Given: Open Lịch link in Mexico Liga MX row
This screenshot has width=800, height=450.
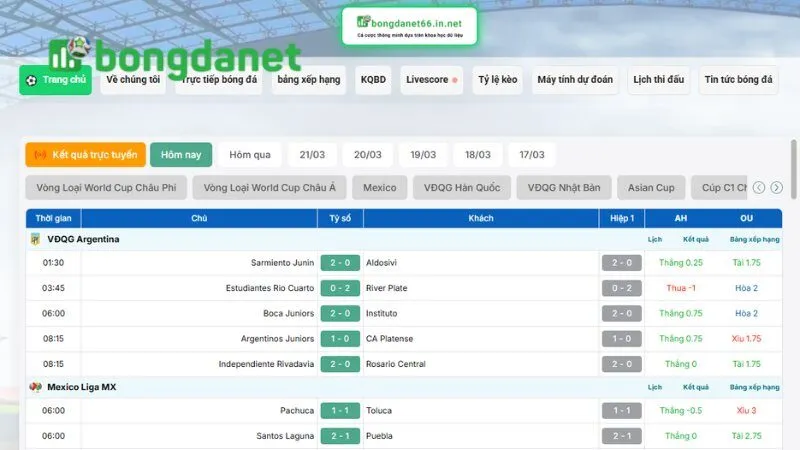Looking at the screenshot, I should (655, 387).
